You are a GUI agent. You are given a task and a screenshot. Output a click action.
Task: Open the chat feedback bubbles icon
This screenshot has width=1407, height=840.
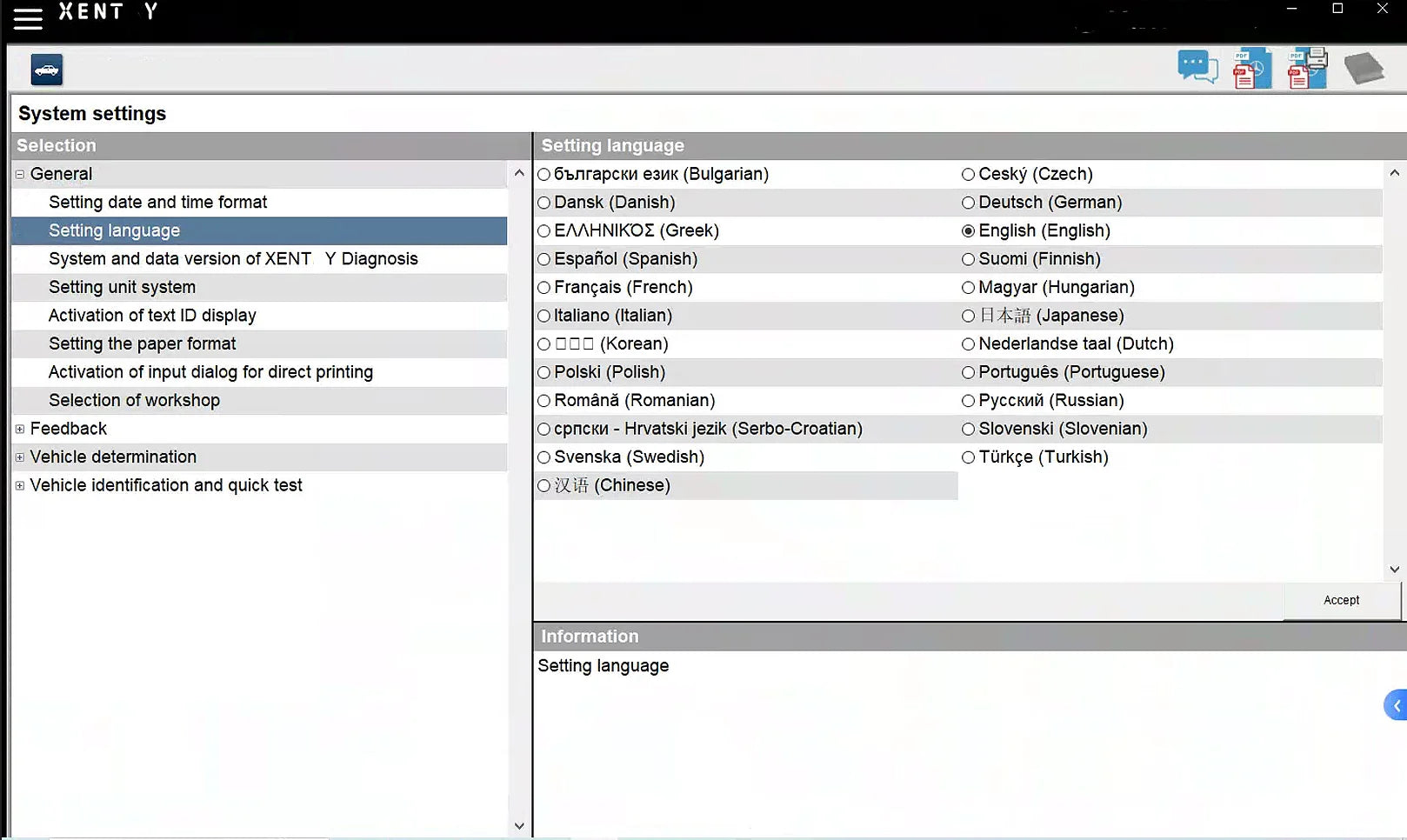pos(1197,67)
